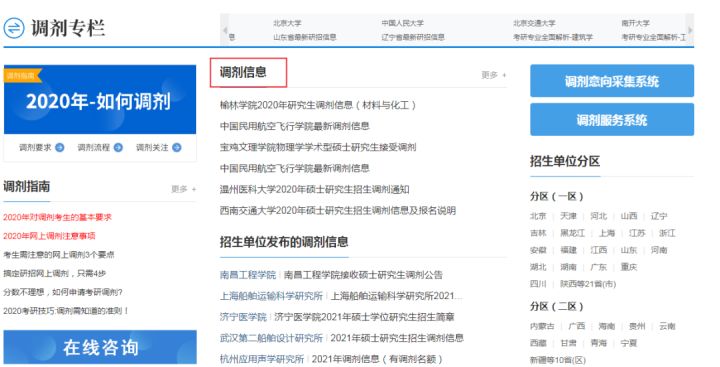Select region 山西 in 分区一区
720x367 pixels.
[629, 216]
